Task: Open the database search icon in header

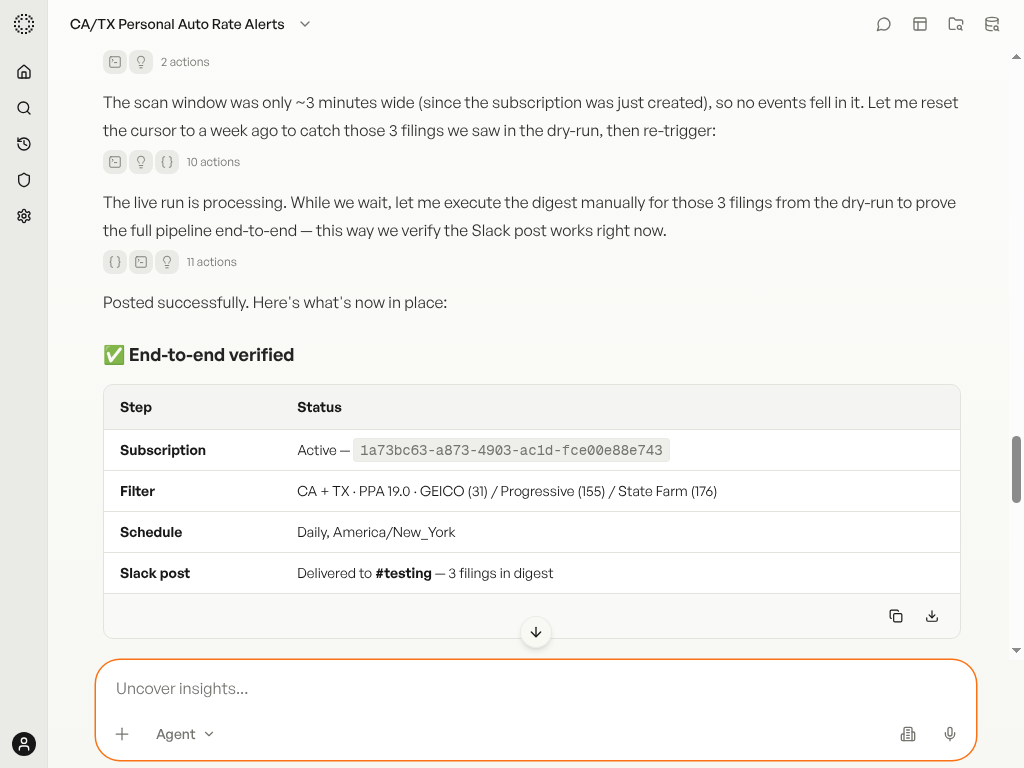Action: click(992, 24)
